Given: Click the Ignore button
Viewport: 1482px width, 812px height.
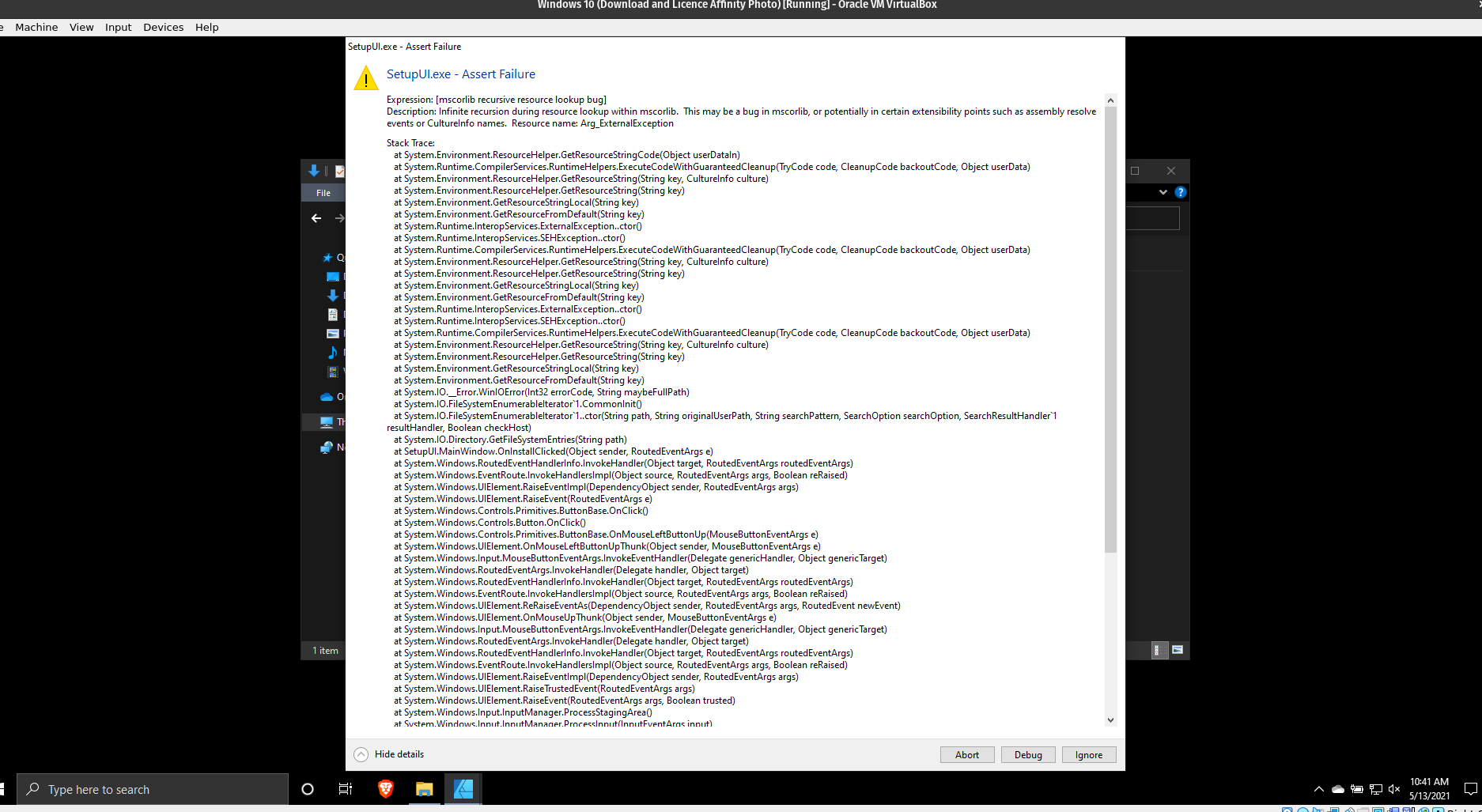Looking at the screenshot, I should (x=1088, y=754).
